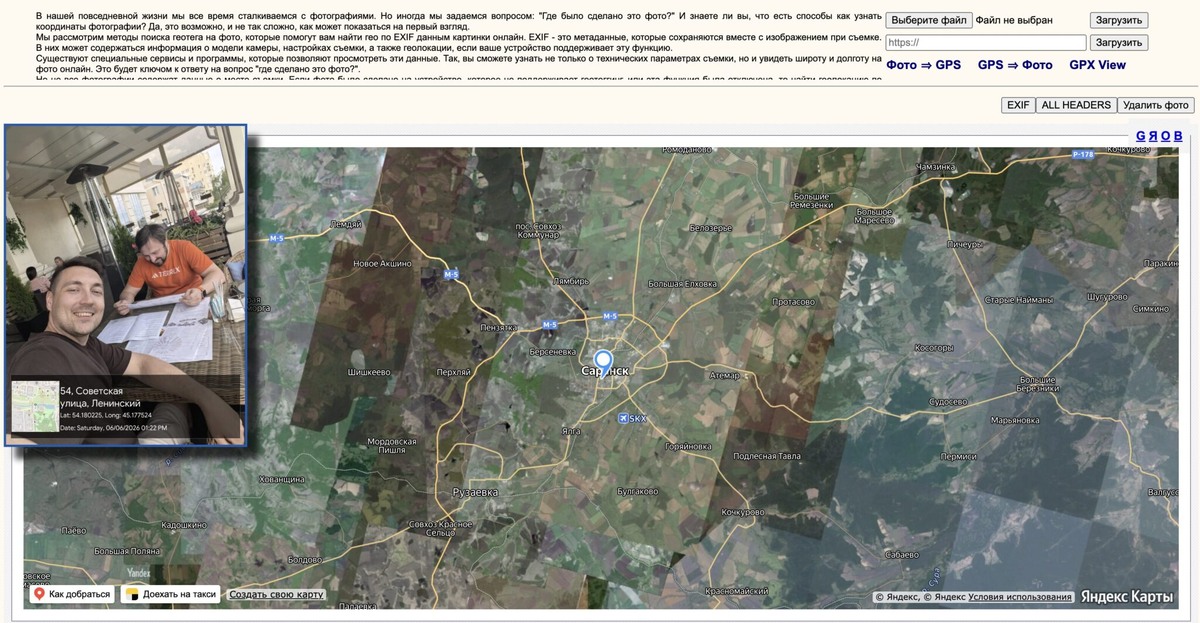The height and width of the screenshot is (623, 1200).
Task: Click the Выберите файл button
Action: [929, 20]
